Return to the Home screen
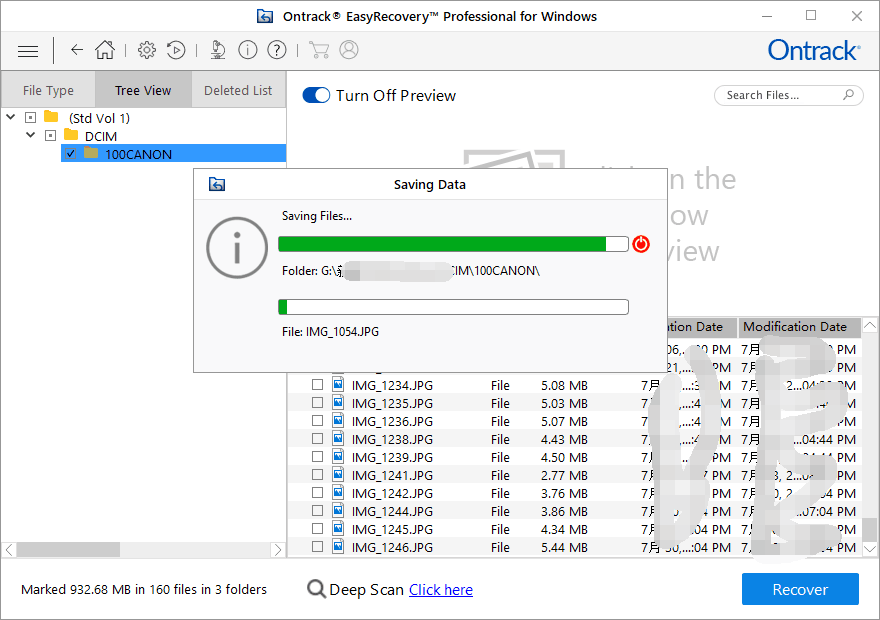Image resolution: width=880 pixels, height=620 pixels. tap(105, 50)
